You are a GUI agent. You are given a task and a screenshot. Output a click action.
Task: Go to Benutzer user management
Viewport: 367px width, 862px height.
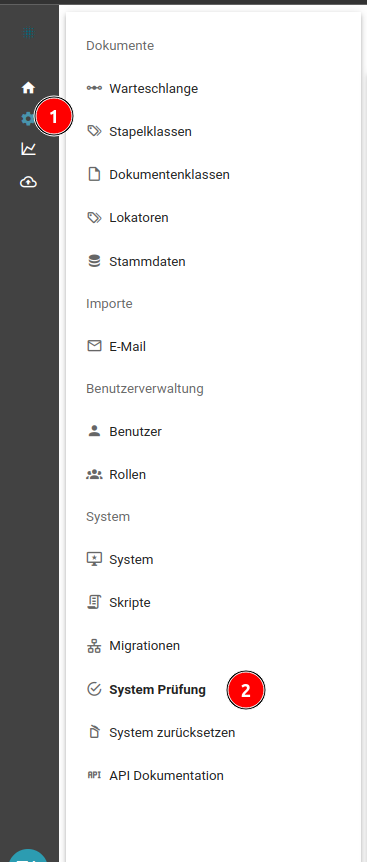[135, 432]
